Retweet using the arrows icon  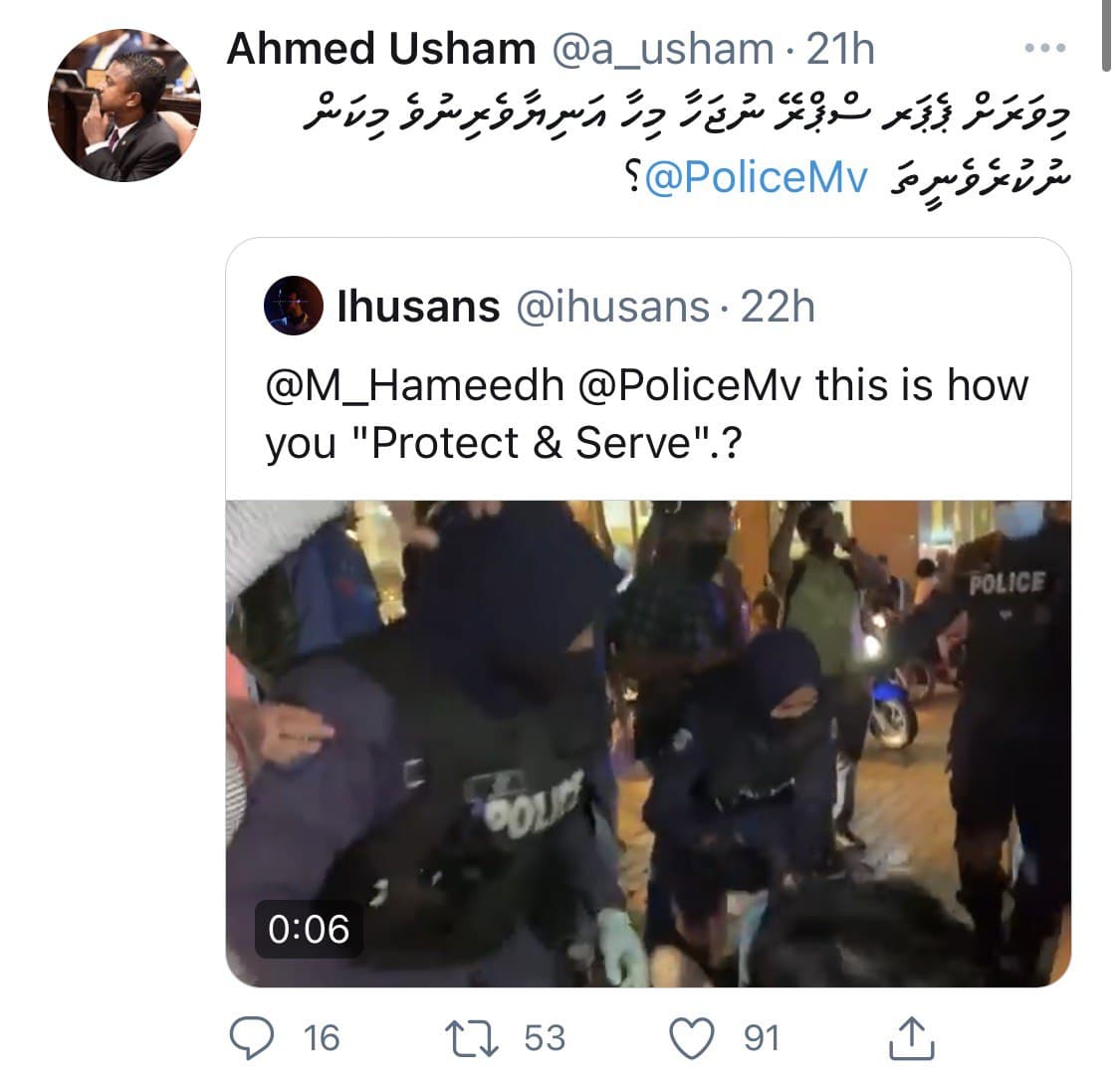pyautogui.click(x=472, y=1038)
